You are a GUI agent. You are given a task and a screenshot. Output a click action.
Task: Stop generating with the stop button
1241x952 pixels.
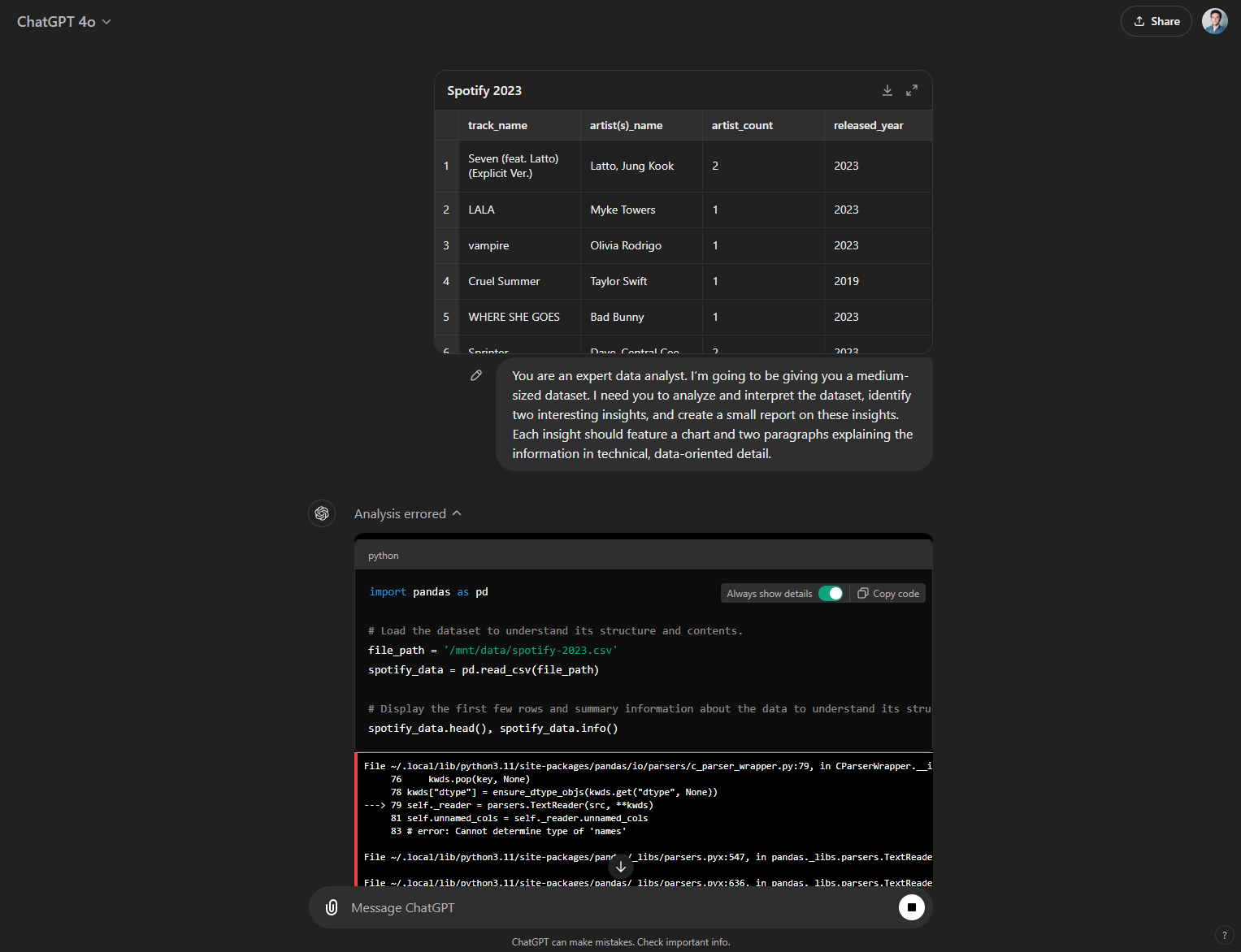tap(912, 907)
